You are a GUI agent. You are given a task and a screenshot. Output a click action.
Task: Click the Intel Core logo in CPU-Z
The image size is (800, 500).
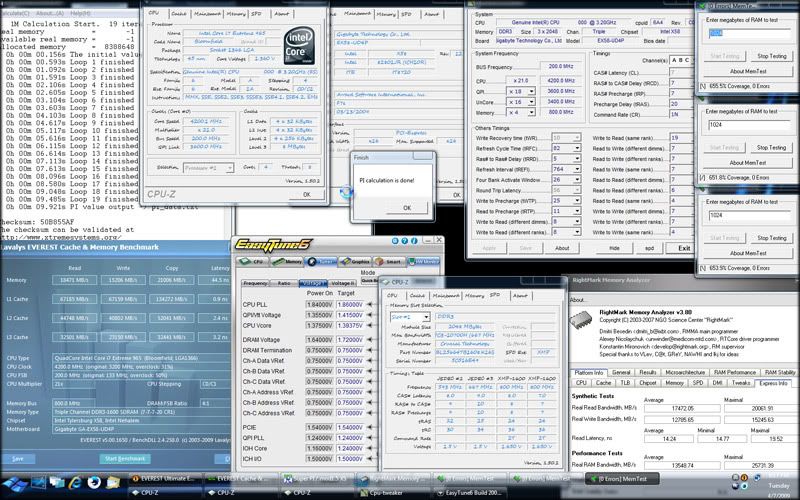(x=299, y=46)
